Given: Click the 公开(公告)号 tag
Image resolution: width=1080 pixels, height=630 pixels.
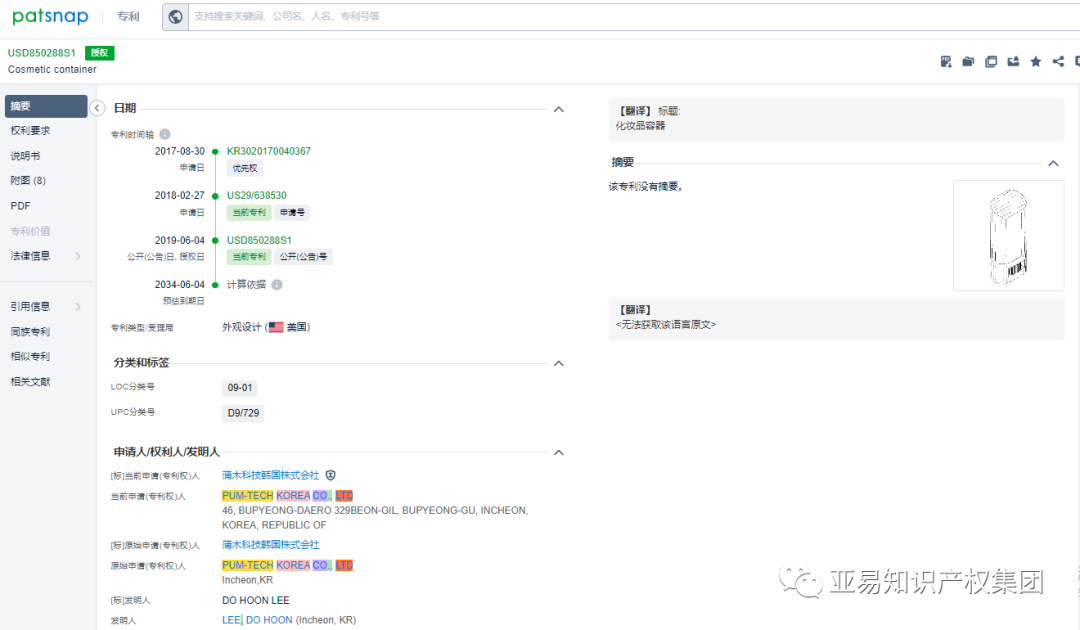Looking at the screenshot, I should click(303, 257).
